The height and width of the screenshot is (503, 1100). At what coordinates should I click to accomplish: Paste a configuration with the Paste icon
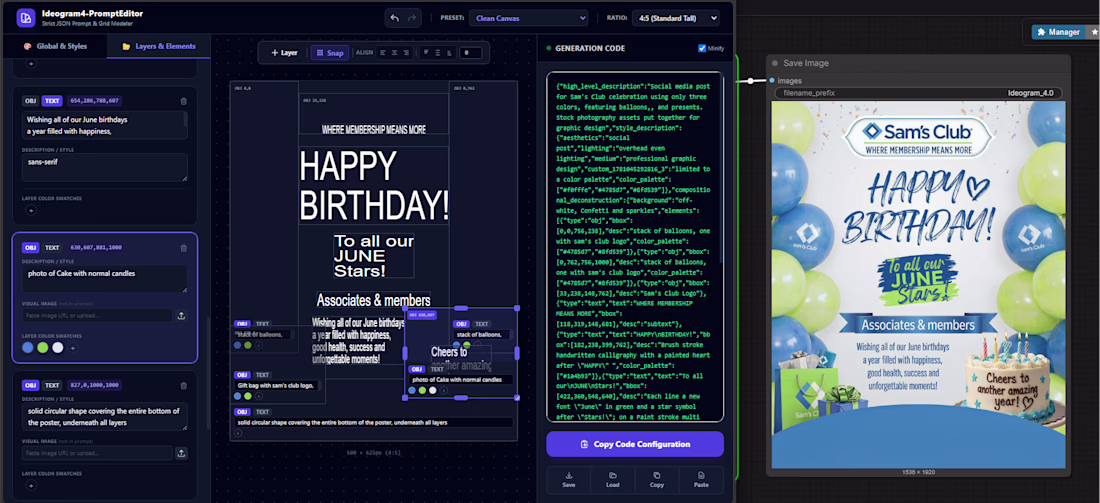701,480
